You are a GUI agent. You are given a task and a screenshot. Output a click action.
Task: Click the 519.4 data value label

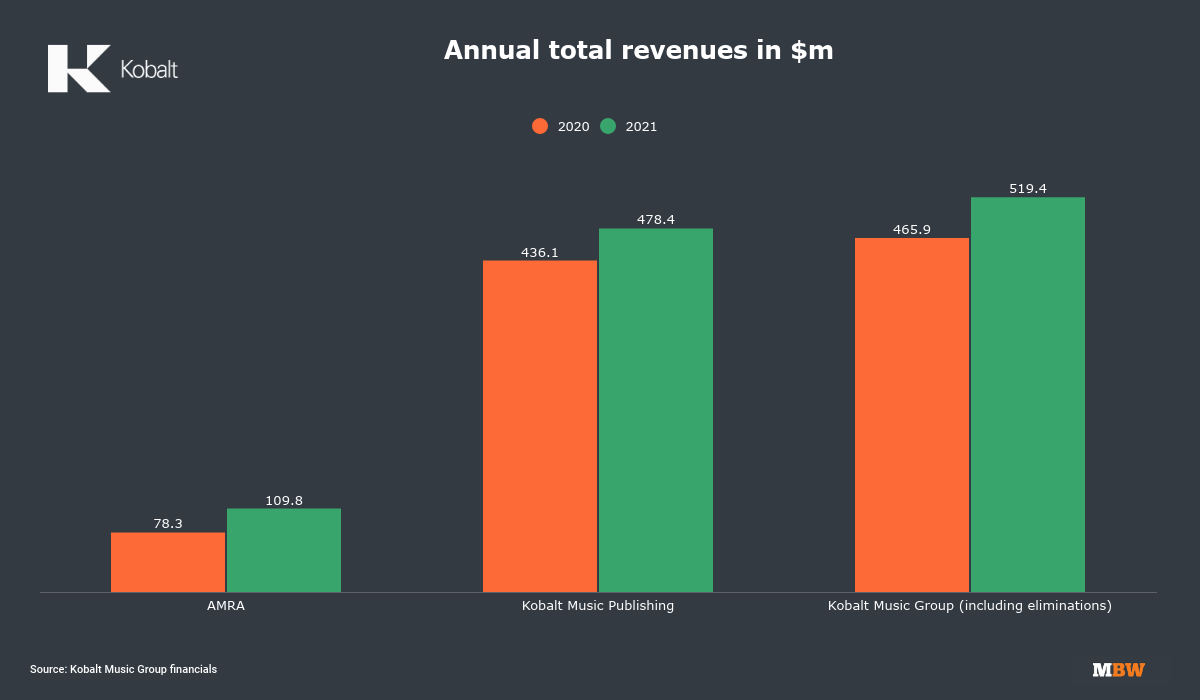pyautogui.click(x=1028, y=188)
